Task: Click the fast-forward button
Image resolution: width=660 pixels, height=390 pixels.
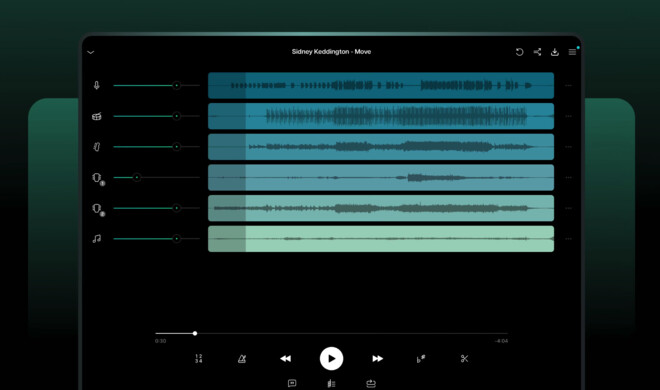Action: pos(378,358)
